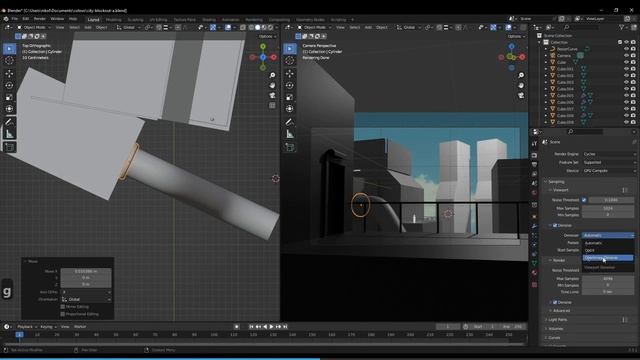Select the Move tool in camera viewport
This screenshot has height=360, width=640.
[290, 74]
